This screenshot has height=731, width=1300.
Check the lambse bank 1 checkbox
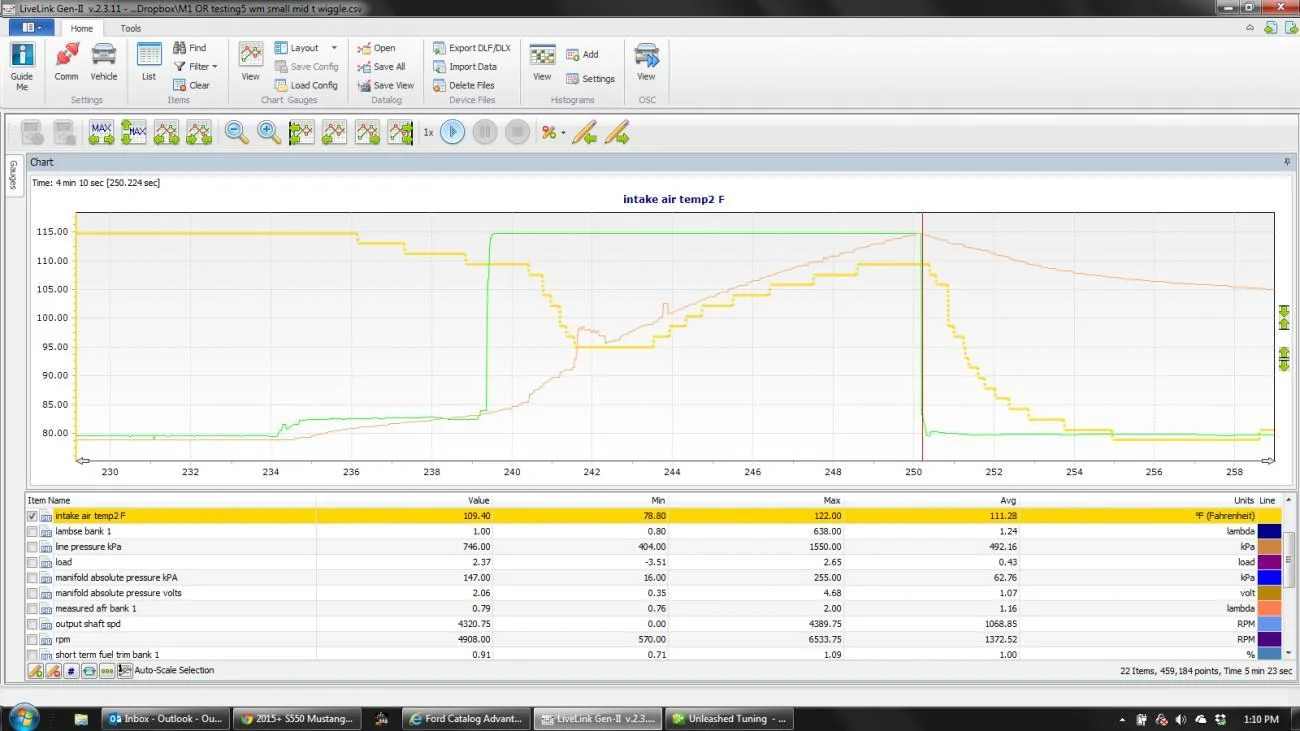[x=32, y=531]
